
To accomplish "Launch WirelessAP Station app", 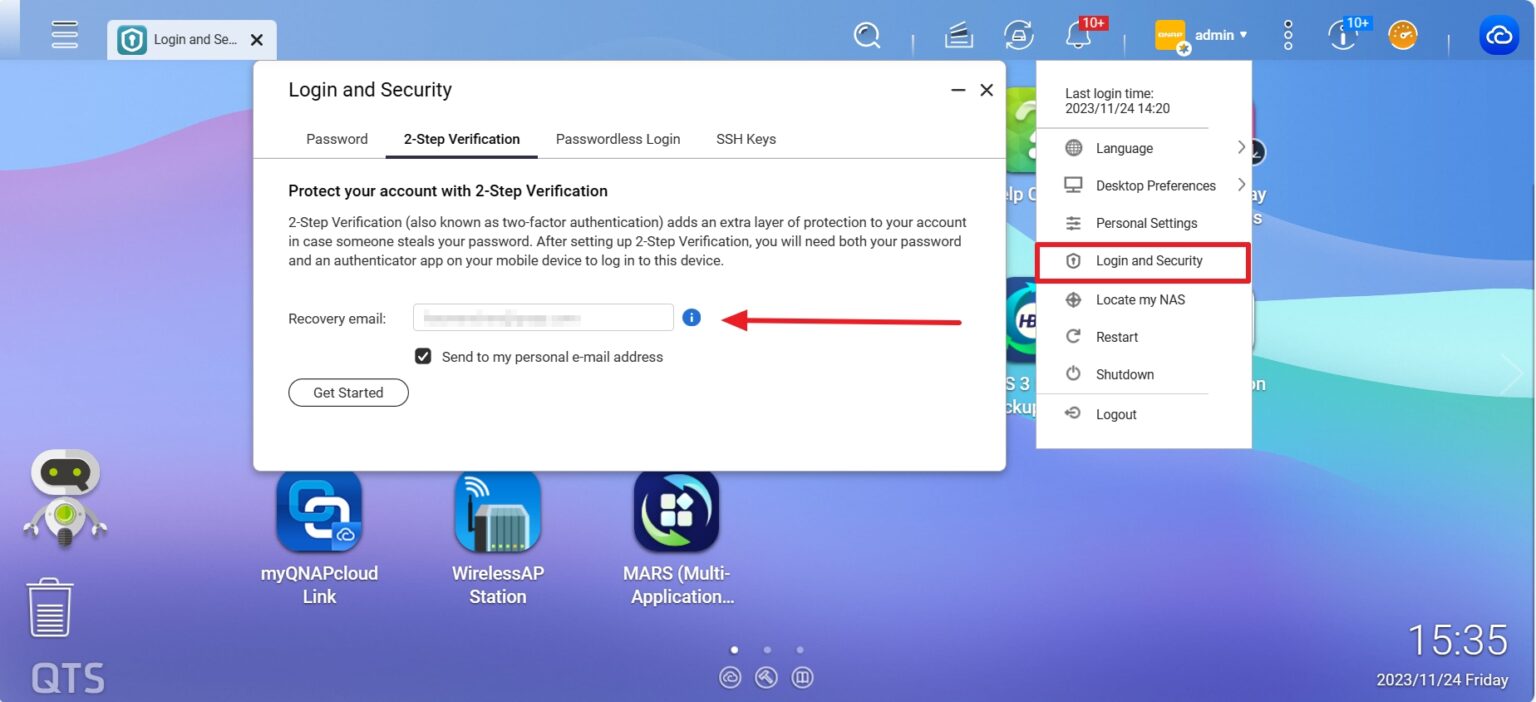I will [497, 511].
